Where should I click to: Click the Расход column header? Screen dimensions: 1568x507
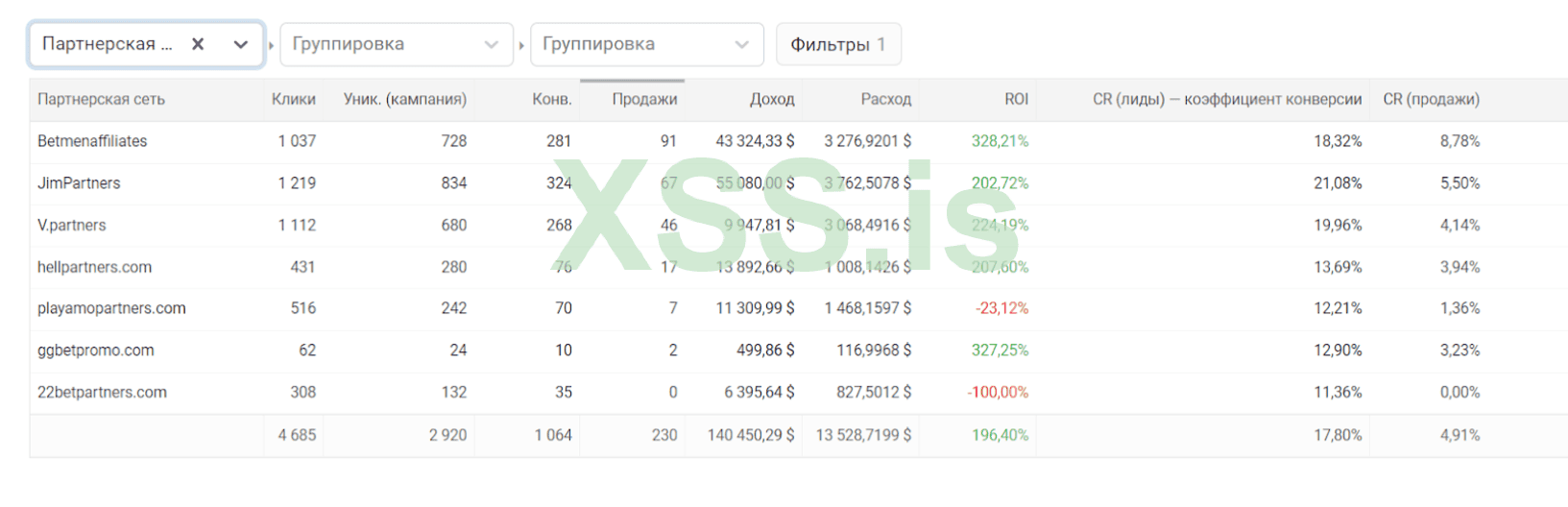click(x=885, y=99)
